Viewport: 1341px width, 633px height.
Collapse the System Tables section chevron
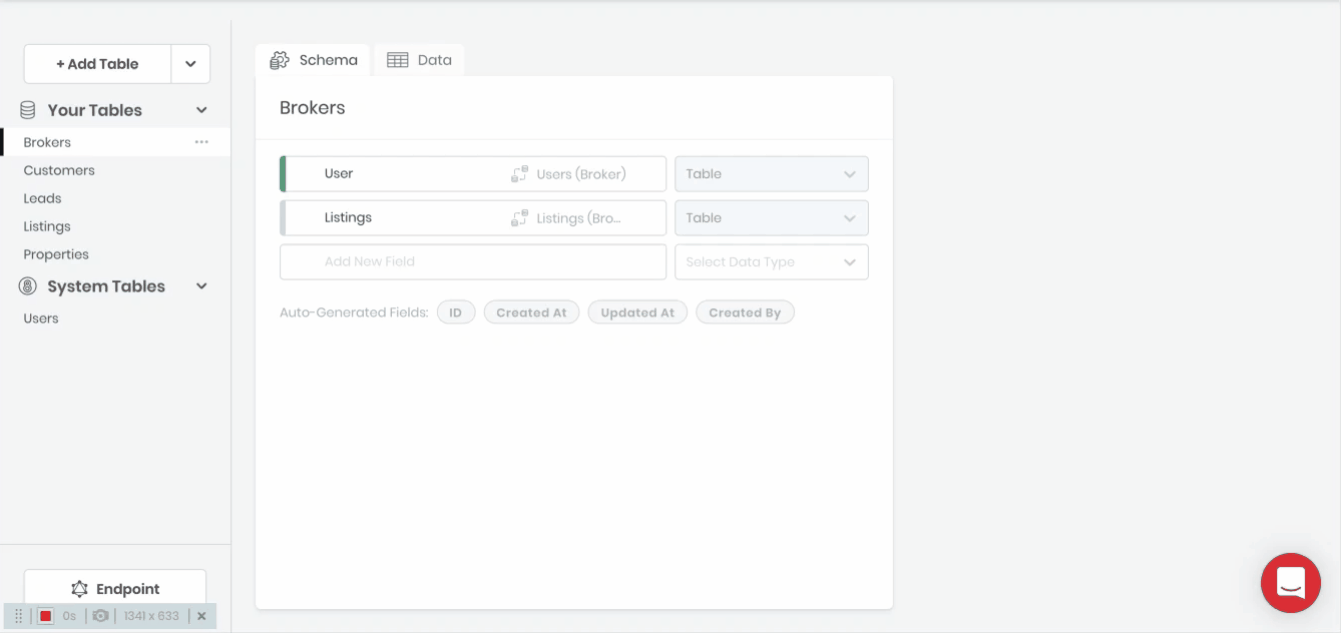[x=201, y=286]
